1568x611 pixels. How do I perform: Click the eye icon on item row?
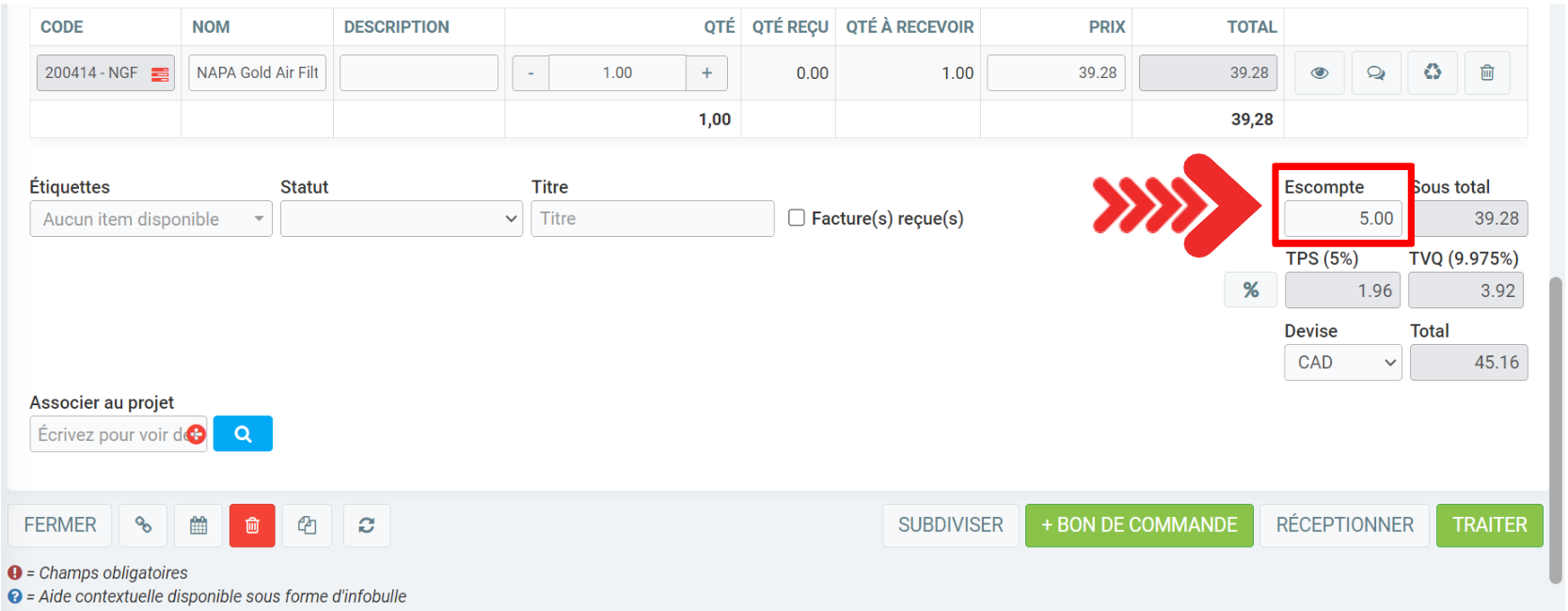coord(1319,72)
